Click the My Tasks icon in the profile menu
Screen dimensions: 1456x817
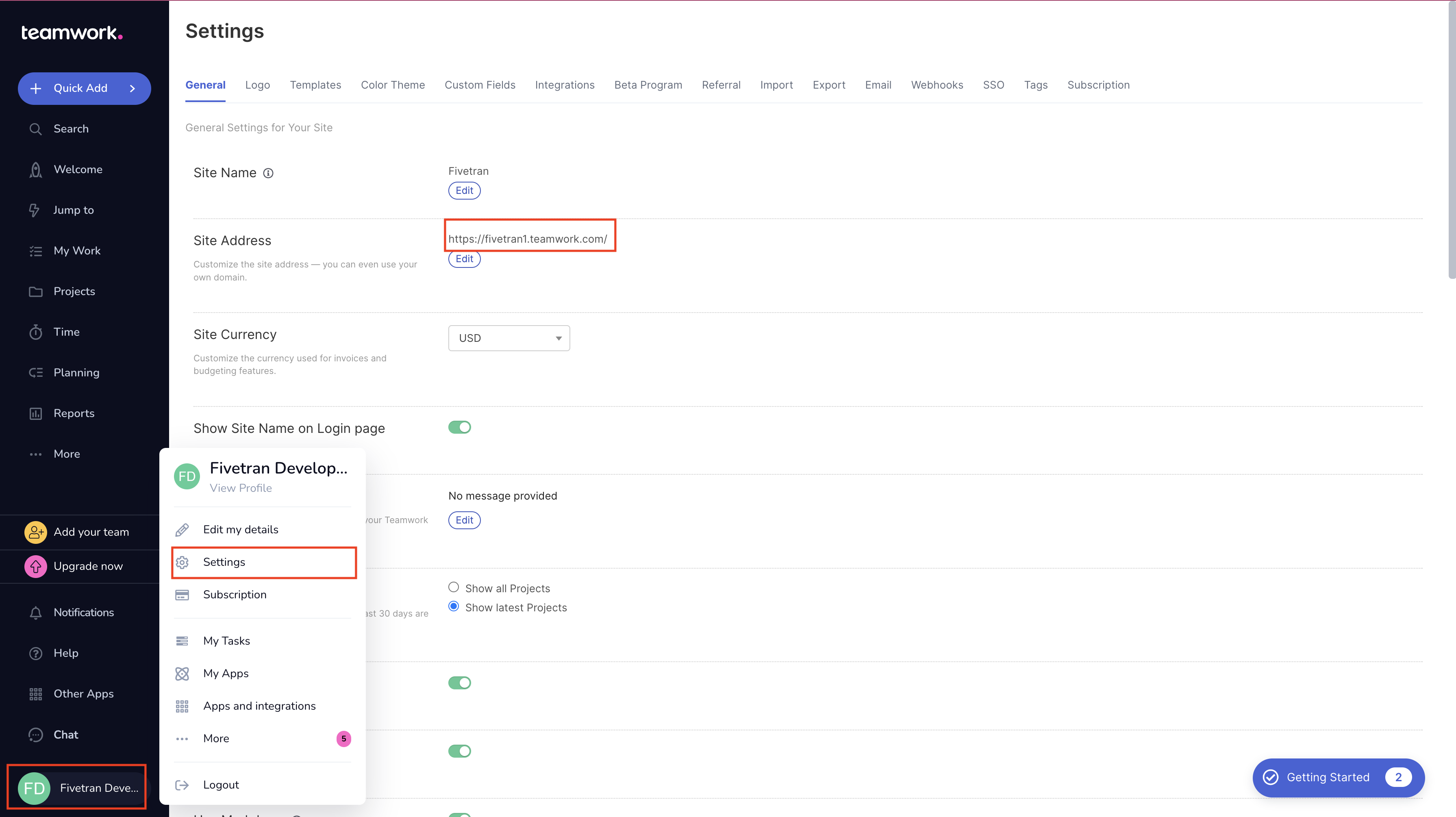pyautogui.click(x=182, y=641)
